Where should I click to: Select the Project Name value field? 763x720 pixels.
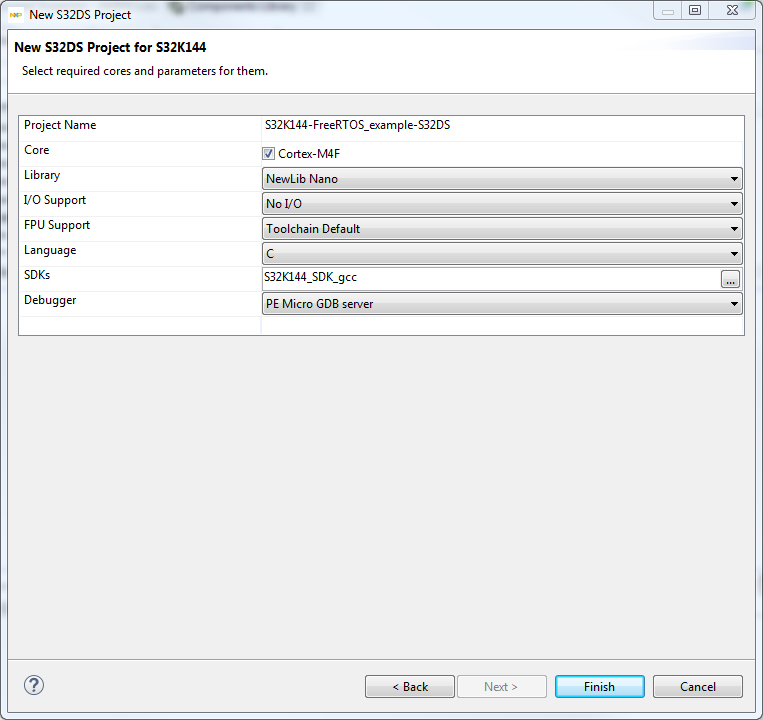(x=502, y=128)
